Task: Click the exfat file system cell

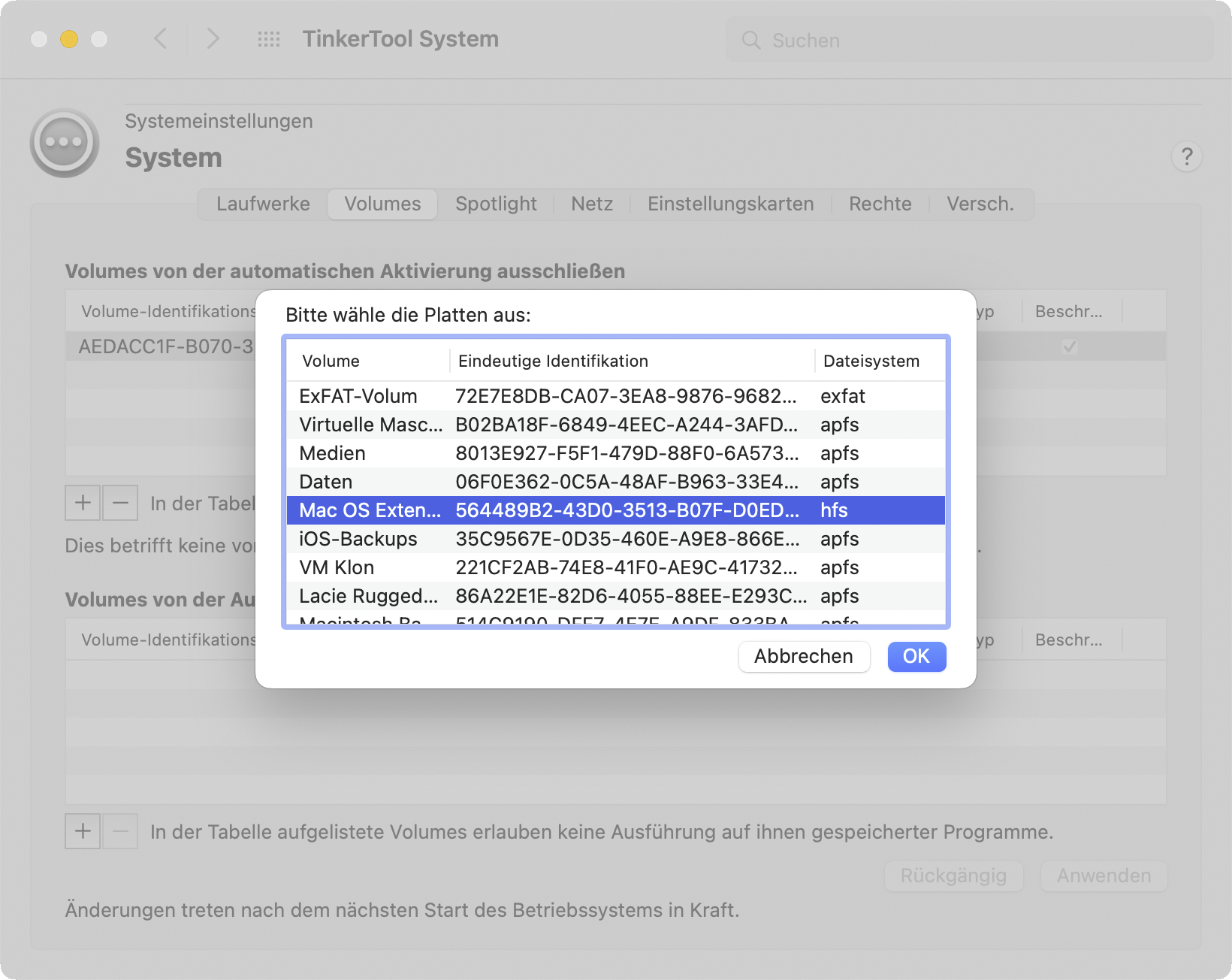Action: [x=843, y=396]
